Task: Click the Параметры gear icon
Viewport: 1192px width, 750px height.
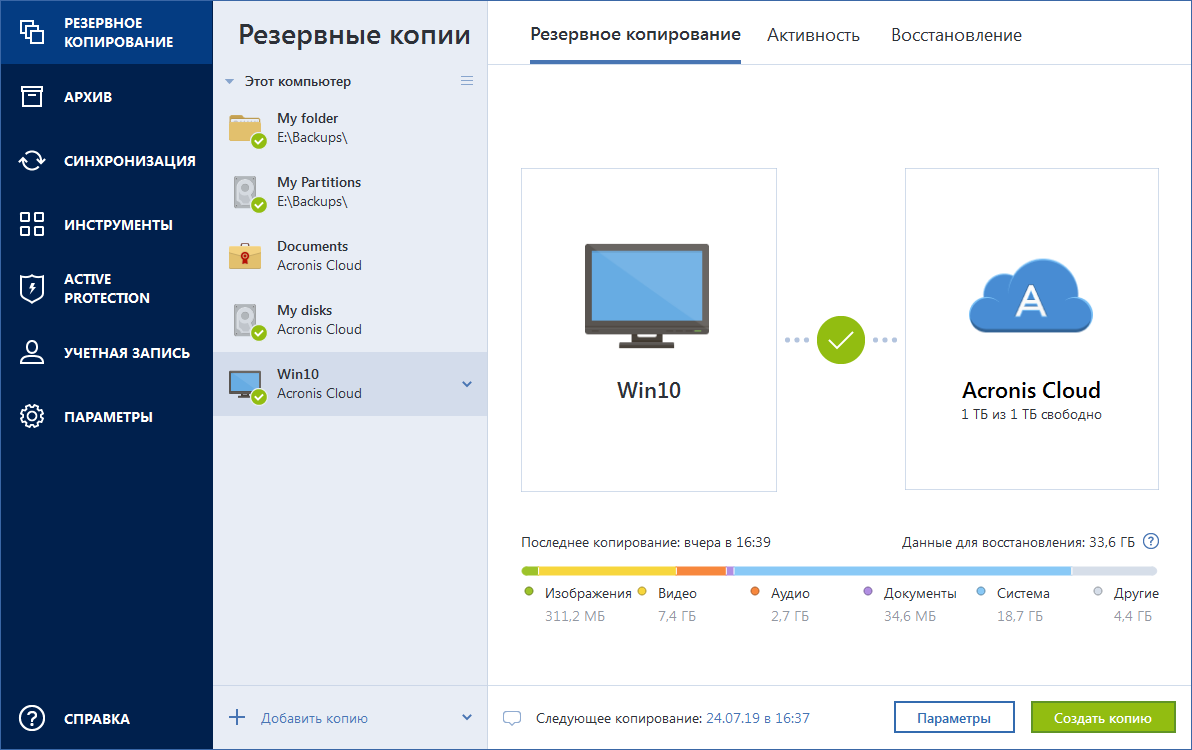Action: coord(31,417)
